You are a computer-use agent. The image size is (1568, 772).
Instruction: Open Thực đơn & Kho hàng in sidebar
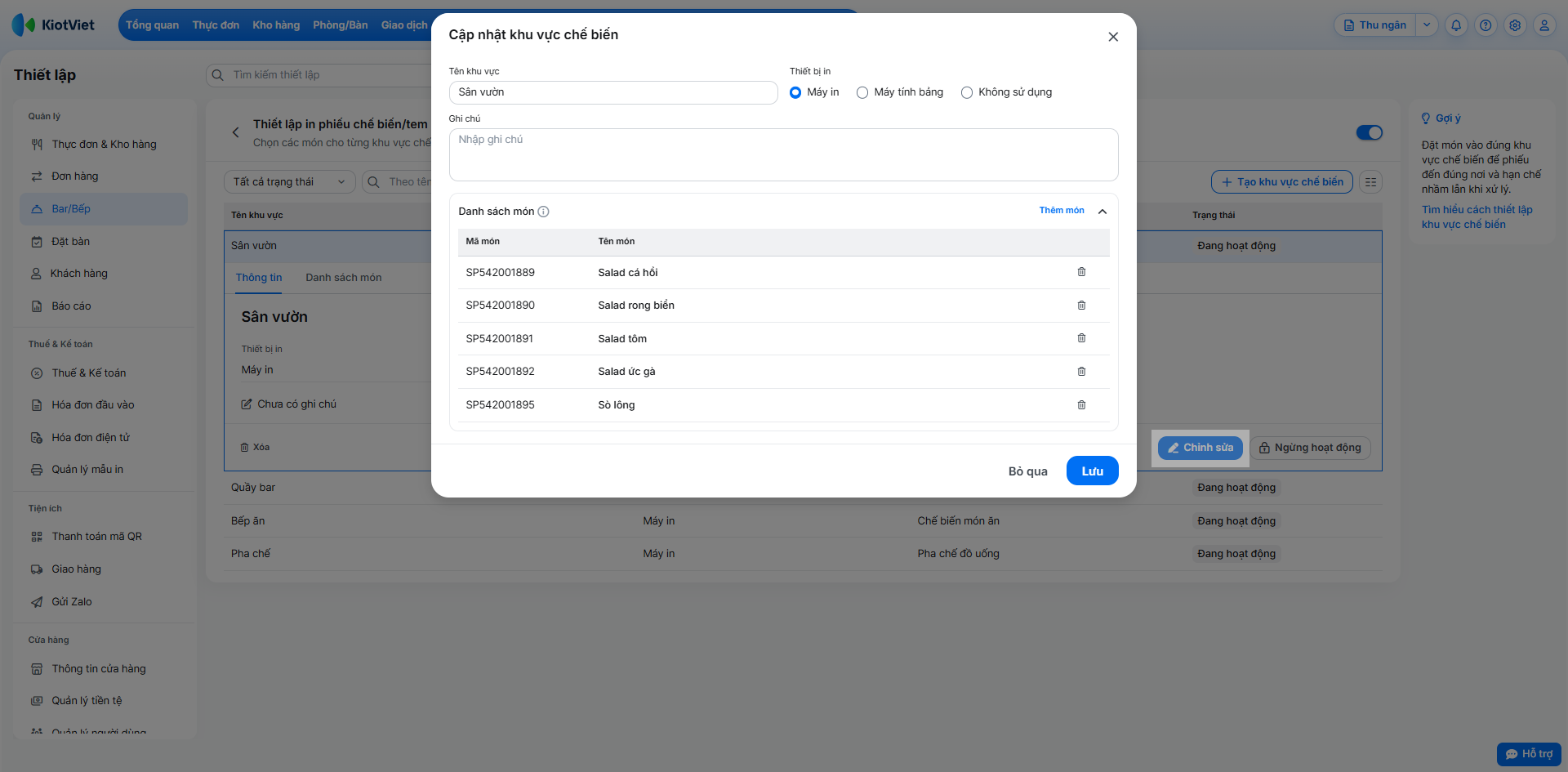pos(104,145)
